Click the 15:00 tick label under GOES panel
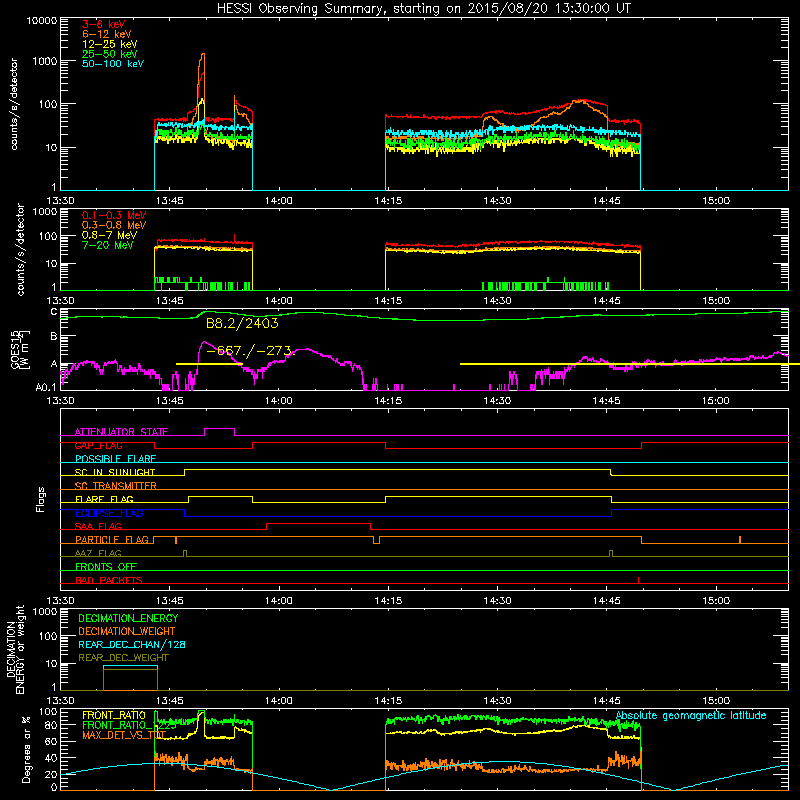Screen dimensions: 800x800 715,401
